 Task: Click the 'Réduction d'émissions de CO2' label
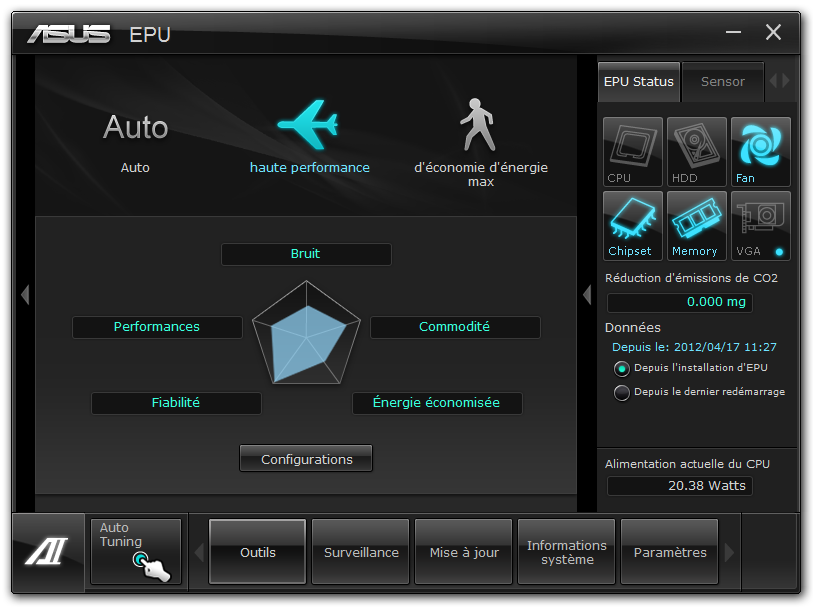(x=691, y=278)
